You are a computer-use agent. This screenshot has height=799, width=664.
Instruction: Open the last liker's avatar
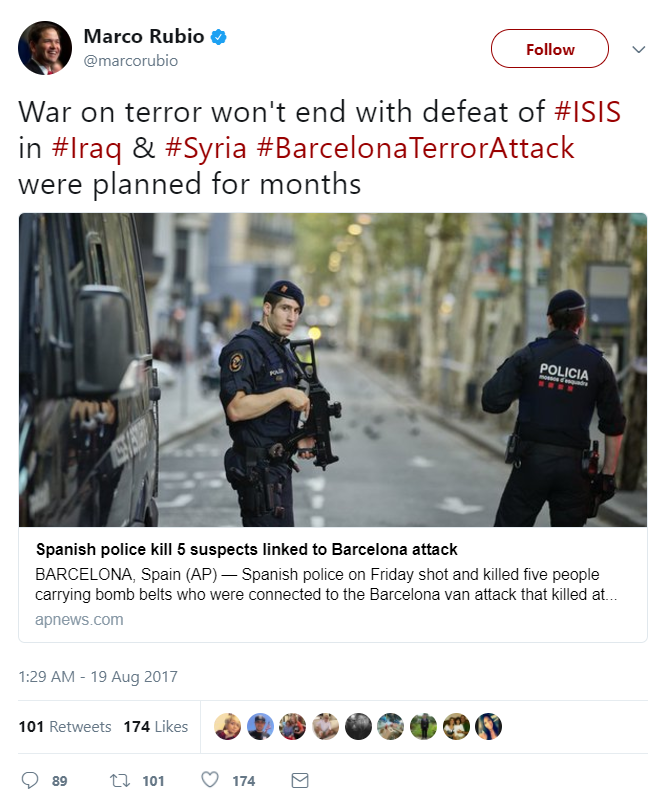tap(488, 726)
